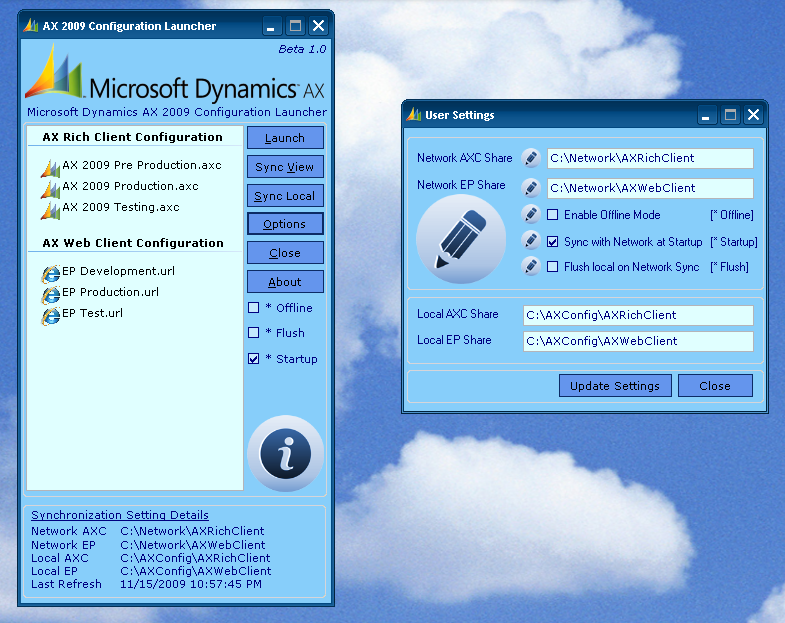This screenshot has height=623, width=785.
Task: Click the Dynamics logo icon in the Launcher title bar
Action: [x=31, y=25]
